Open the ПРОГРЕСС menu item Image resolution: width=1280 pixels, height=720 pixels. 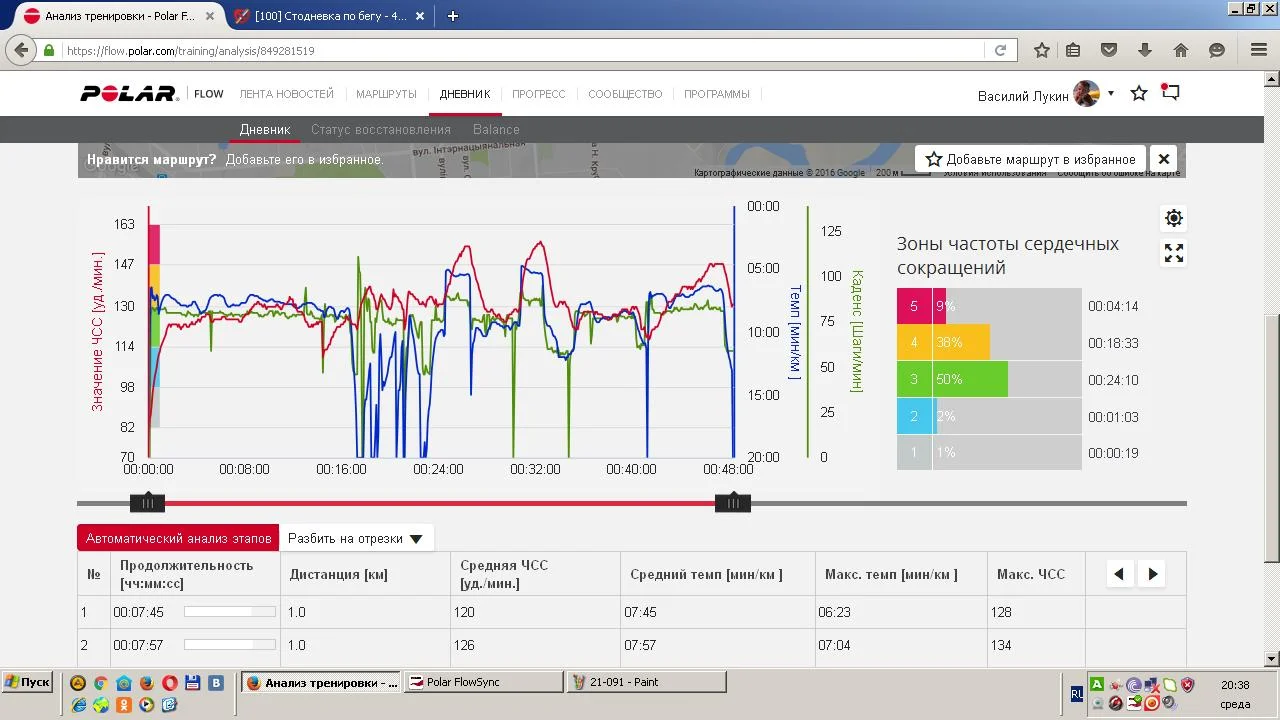click(x=538, y=94)
